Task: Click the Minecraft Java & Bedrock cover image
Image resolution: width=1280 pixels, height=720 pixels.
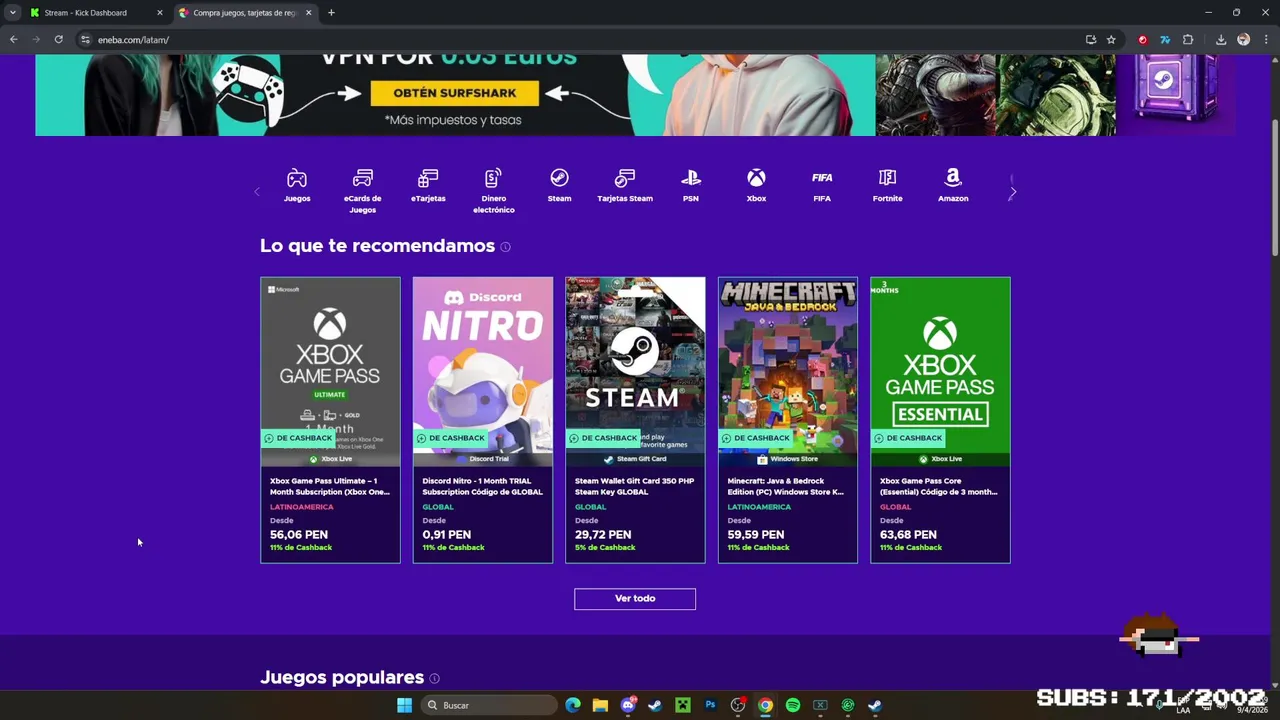Action: 787,371
